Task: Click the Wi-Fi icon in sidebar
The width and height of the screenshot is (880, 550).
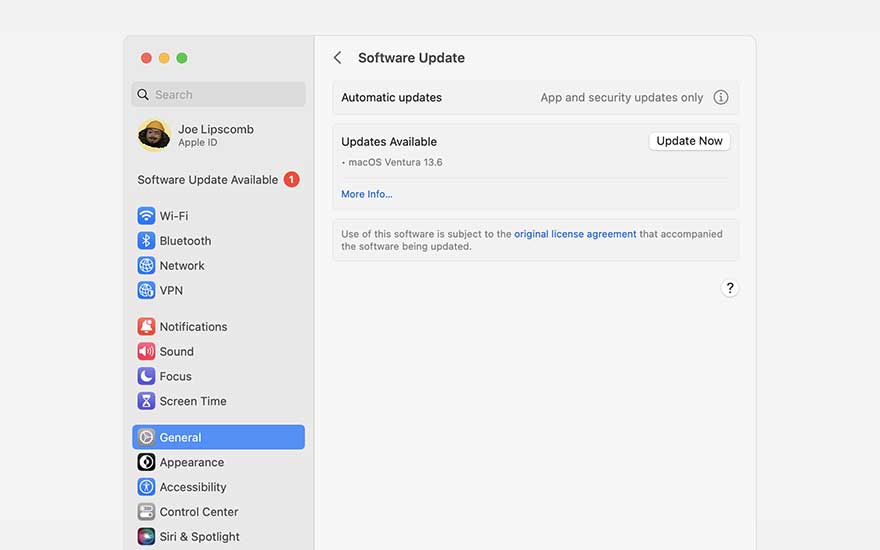Action: [146, 216]
